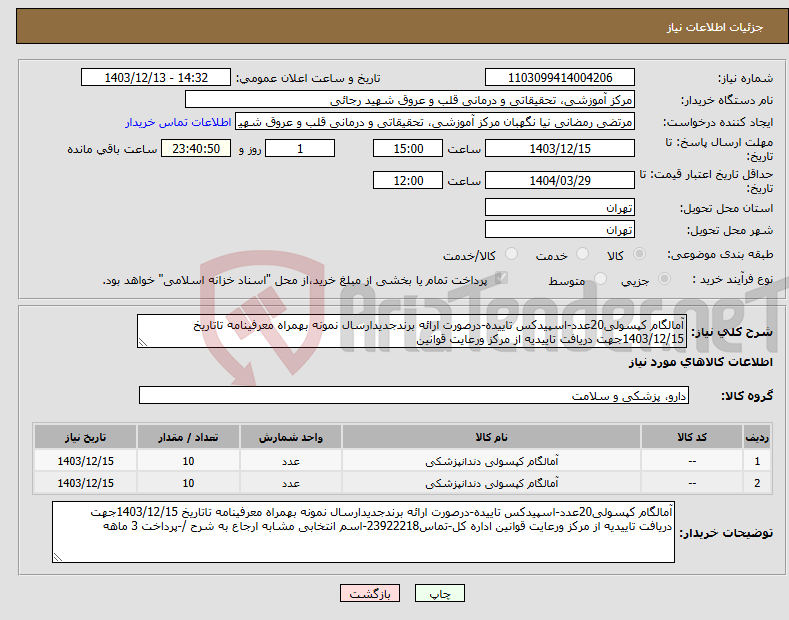Click the تعداد / مقدار column header
Screen dimensions: 789x620
(x=188, y=437)
